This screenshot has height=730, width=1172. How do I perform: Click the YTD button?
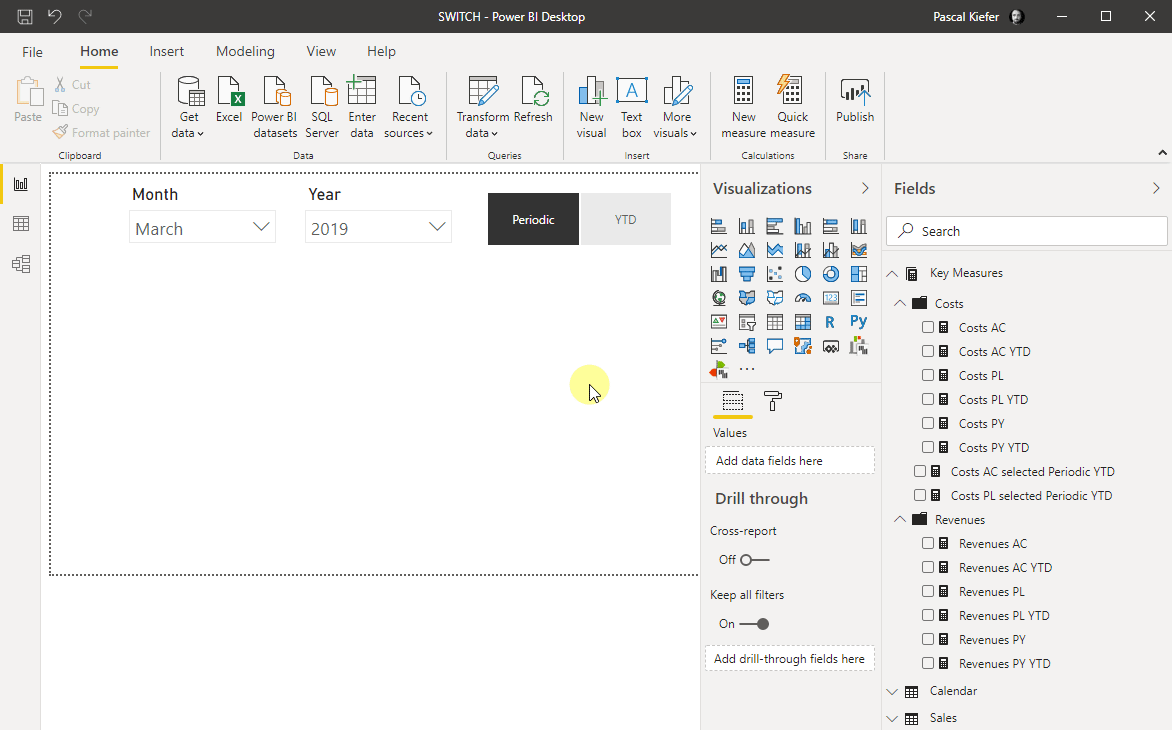(626, 220)
